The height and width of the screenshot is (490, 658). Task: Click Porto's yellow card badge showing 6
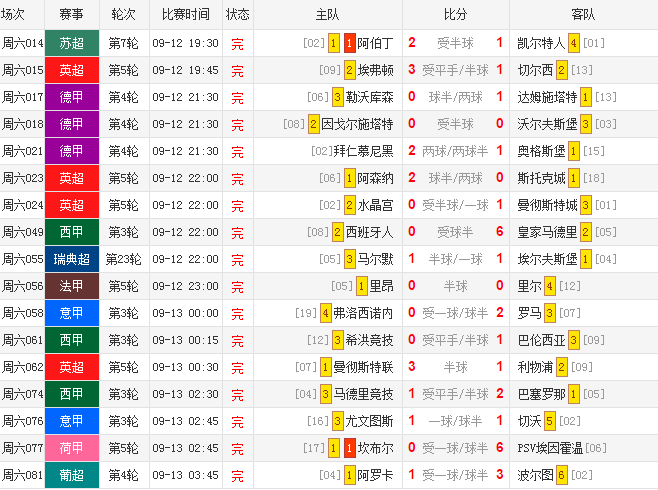[x=561, y=475]
